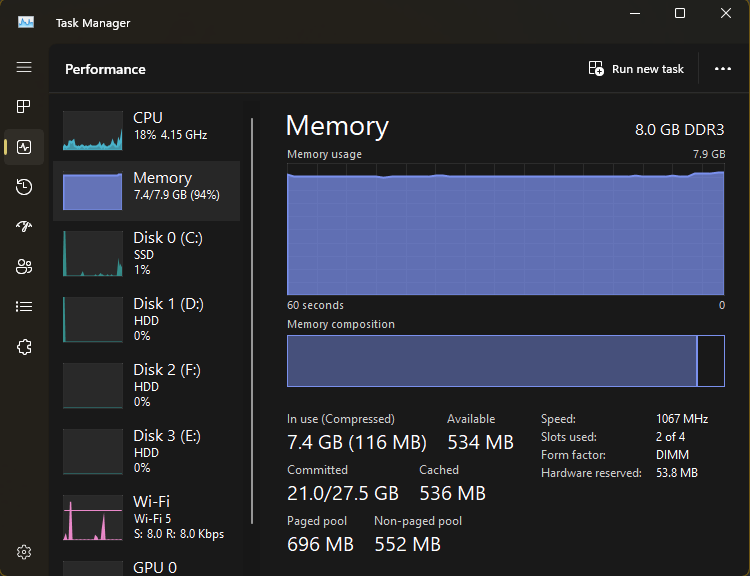Open the Users page icon
This screenshot has width=750, height=576.
24,266
